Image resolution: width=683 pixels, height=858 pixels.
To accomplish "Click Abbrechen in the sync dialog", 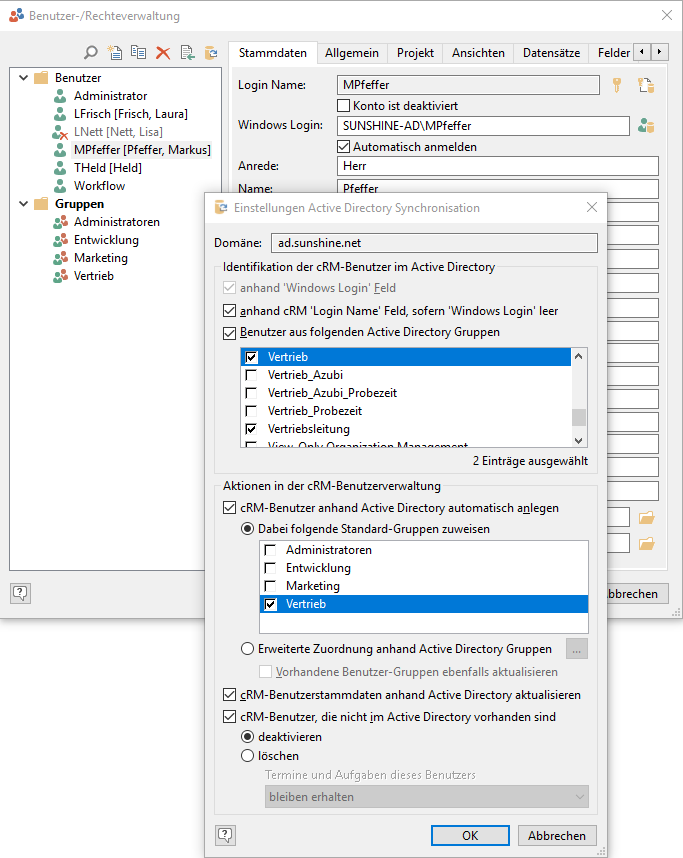I will click(556, 835).
